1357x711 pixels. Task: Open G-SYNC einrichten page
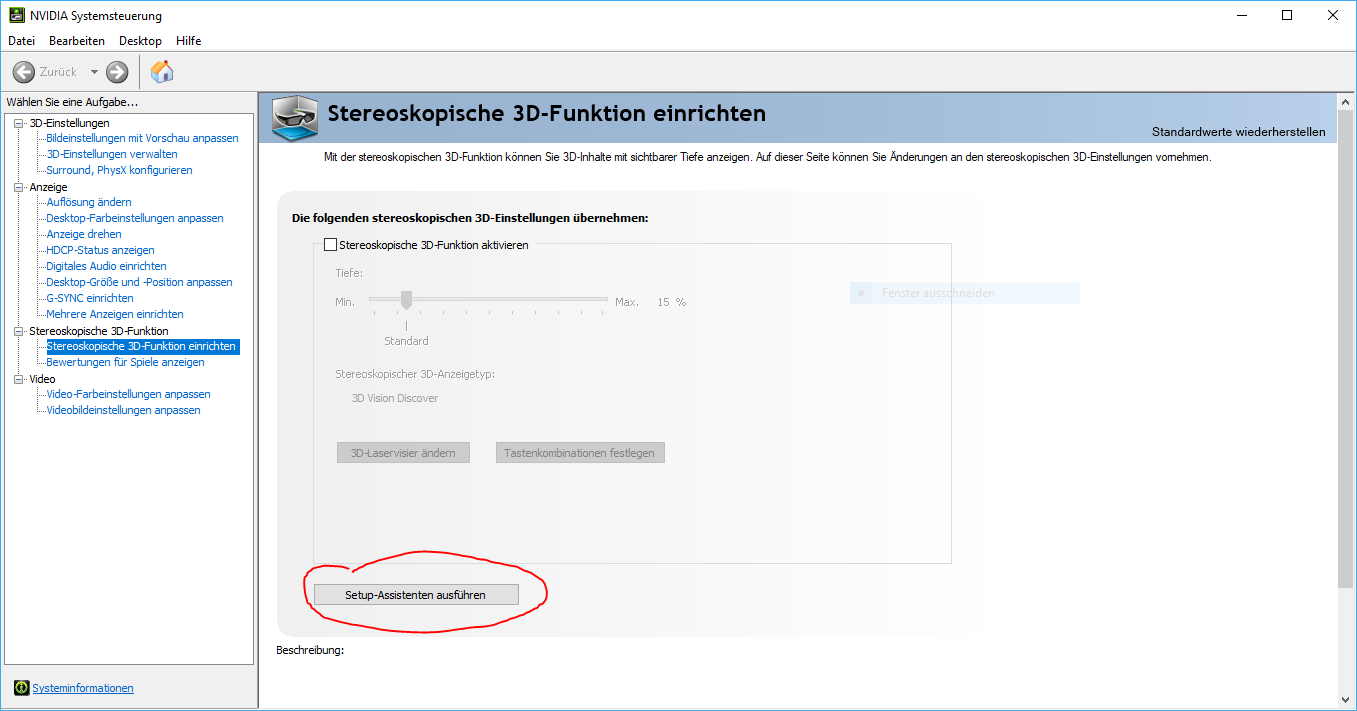[90, 298]
